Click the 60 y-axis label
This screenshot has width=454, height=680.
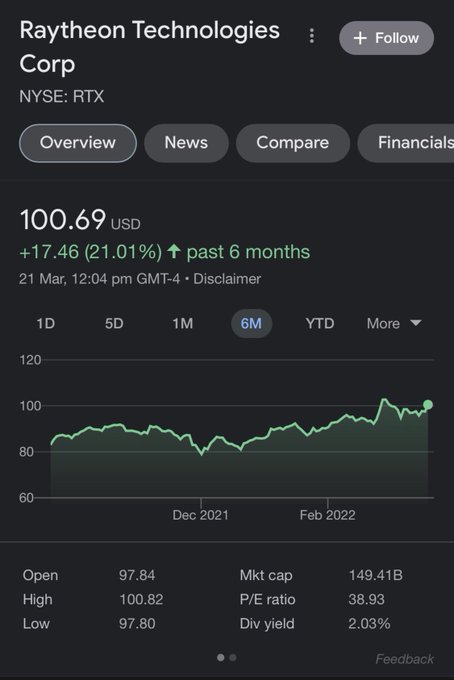(26, 497)
